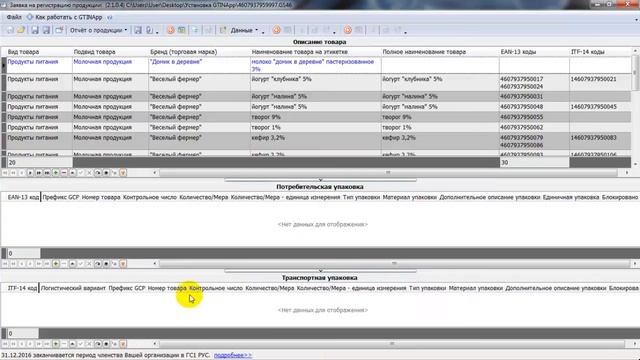The image size is (640, 360).
Task: Refresh data in consumer packaging navigator
Action: (98, 264)
